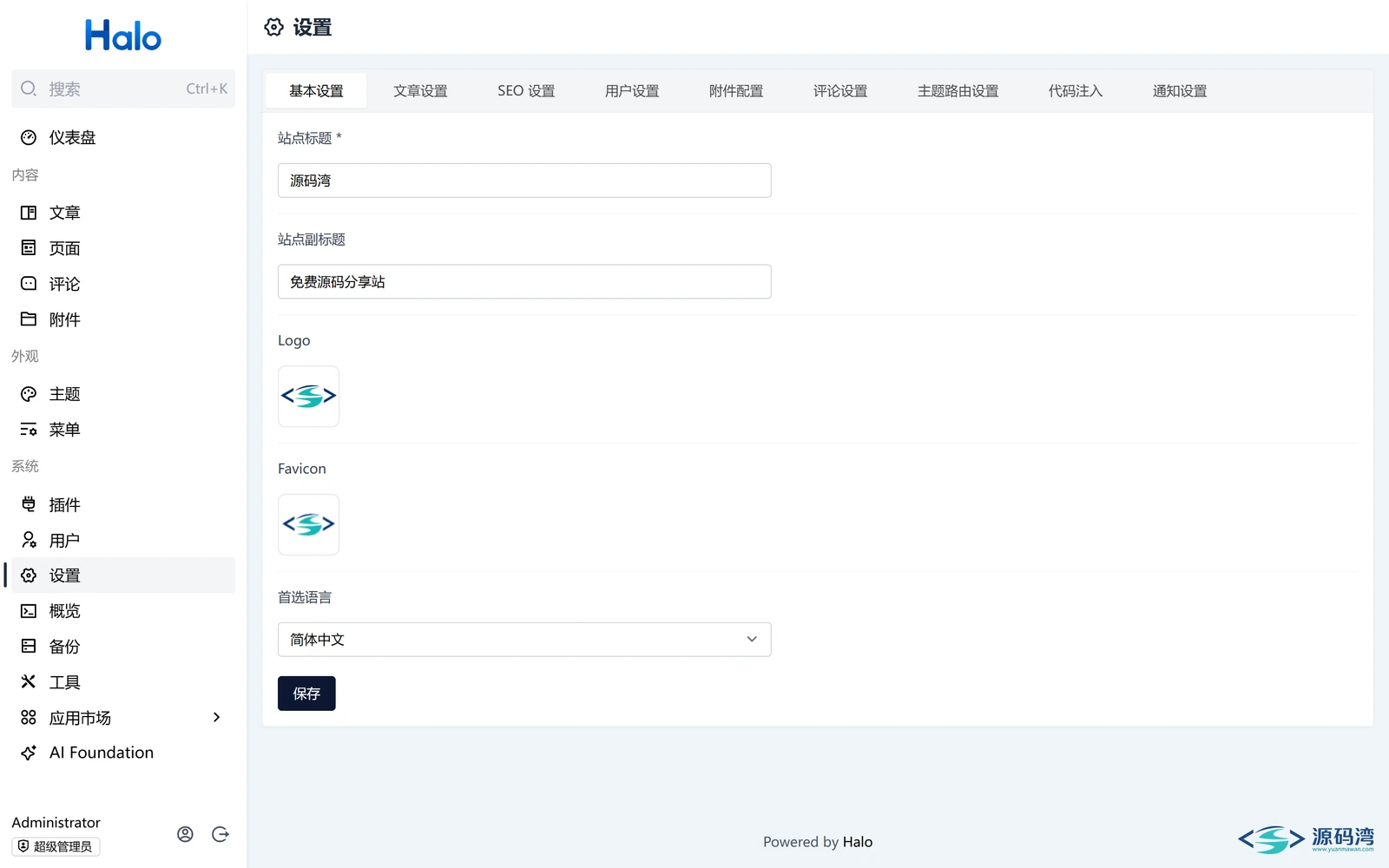Click the 主题 theme palette icon

[29, 394]
